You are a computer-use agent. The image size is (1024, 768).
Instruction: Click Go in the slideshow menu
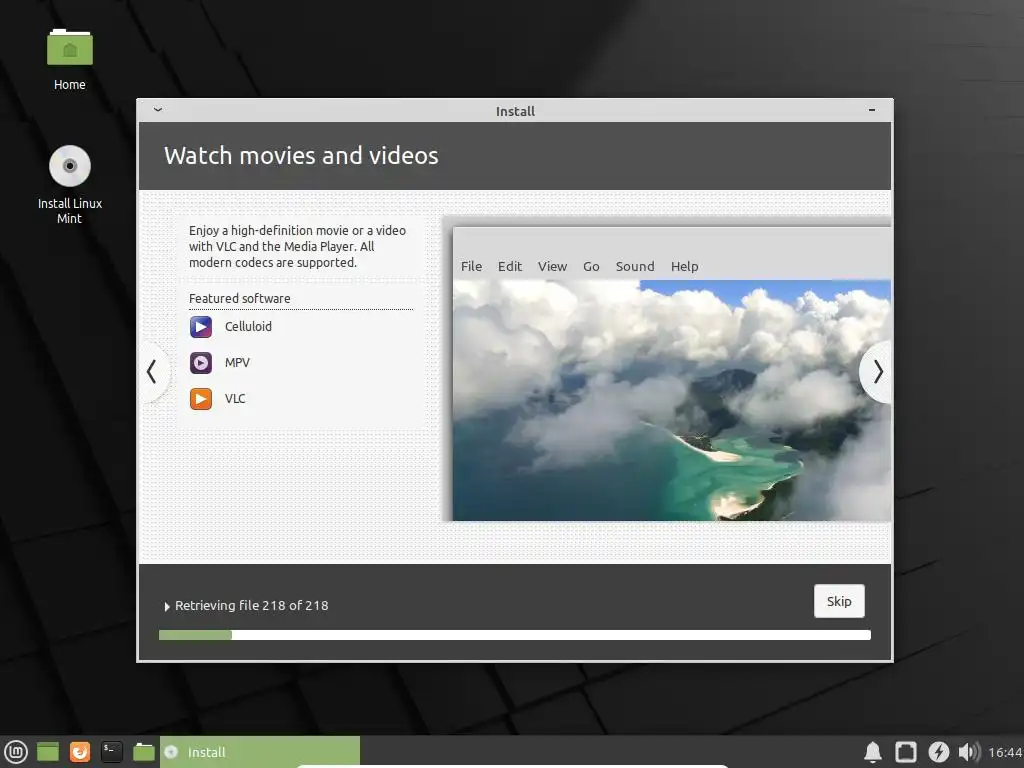coord(591,266)
